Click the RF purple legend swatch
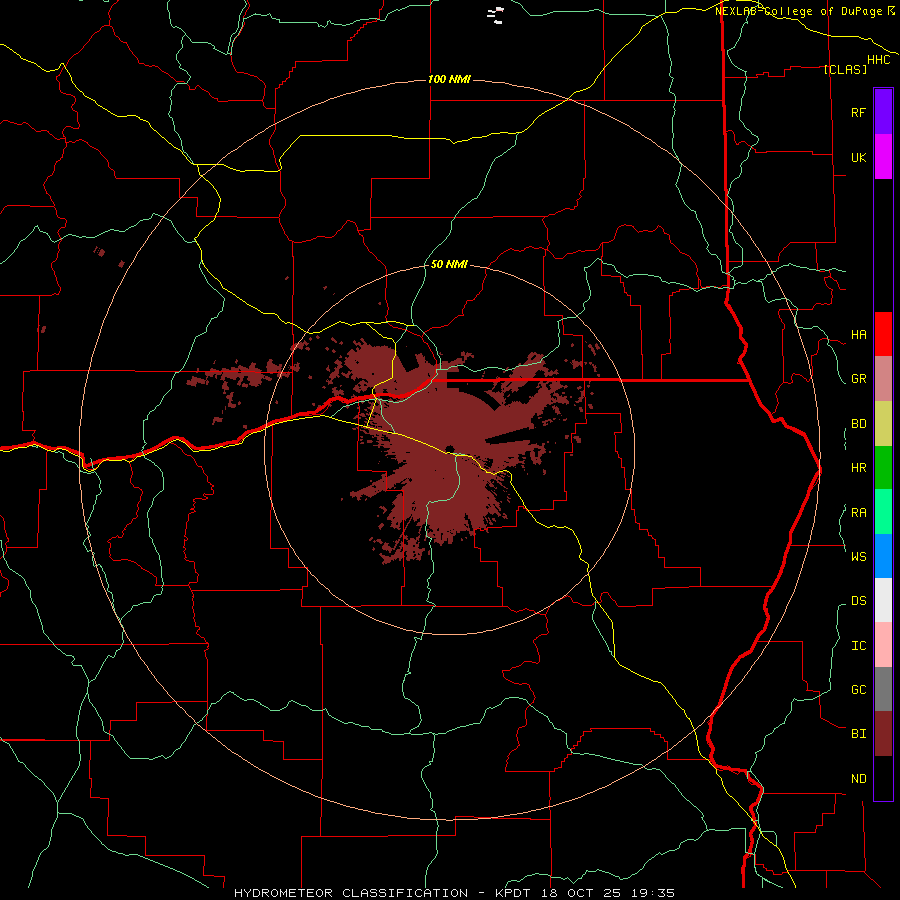The height and width of the screenshot is (900, 900). pyautogui.click(x=883, y=112)
